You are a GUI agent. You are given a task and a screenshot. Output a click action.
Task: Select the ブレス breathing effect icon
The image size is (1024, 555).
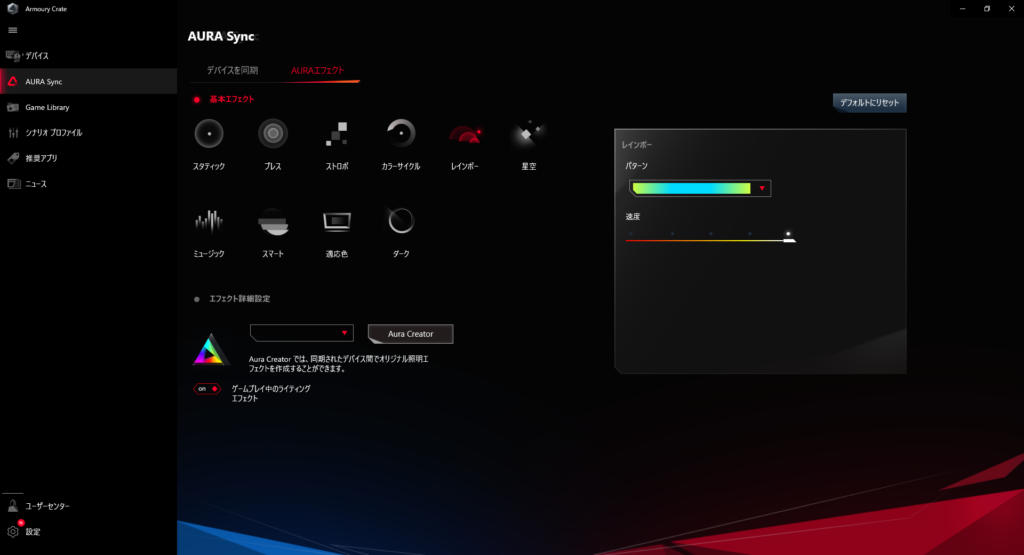click(x=273, y=134)
